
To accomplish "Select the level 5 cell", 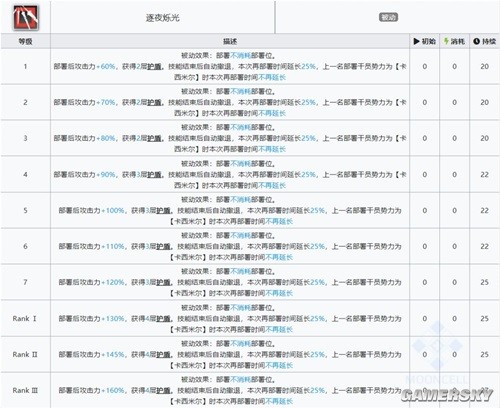I will (25, 210).
